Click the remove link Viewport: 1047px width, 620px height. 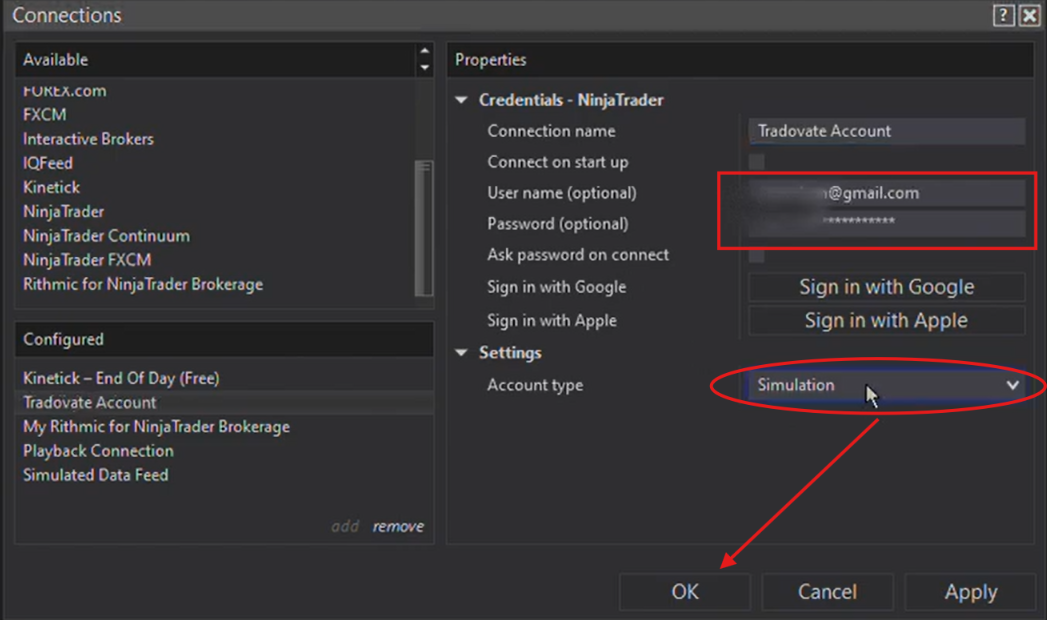(x=398, y=527)
